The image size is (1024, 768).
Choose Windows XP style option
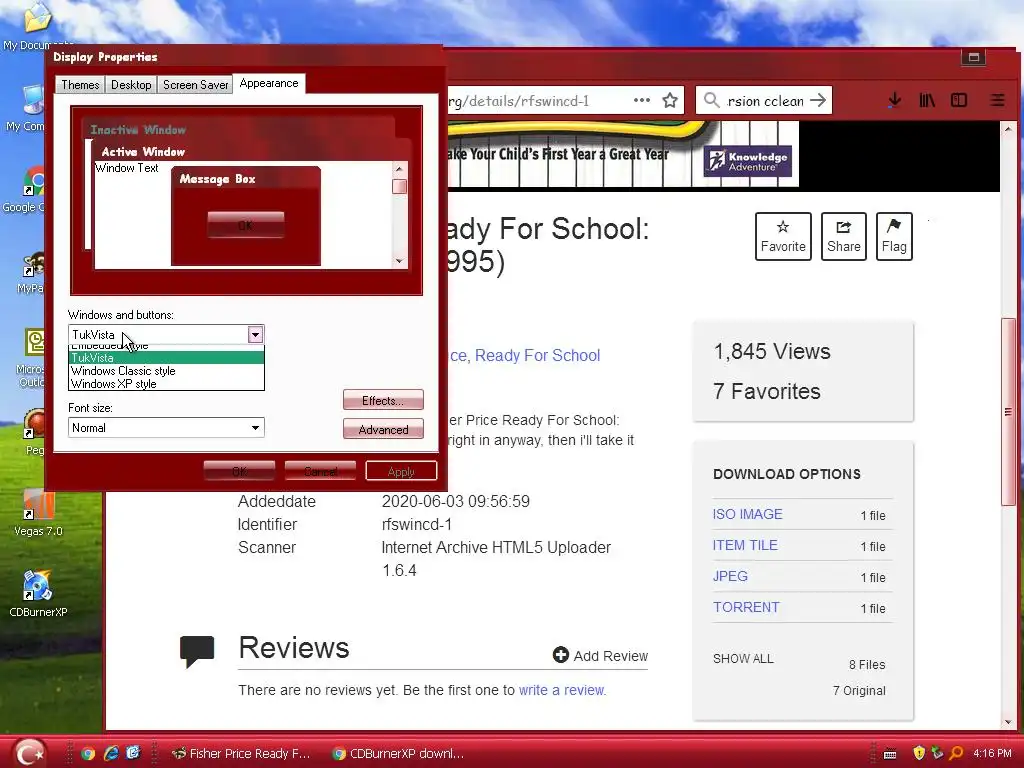tap(167, 384)
